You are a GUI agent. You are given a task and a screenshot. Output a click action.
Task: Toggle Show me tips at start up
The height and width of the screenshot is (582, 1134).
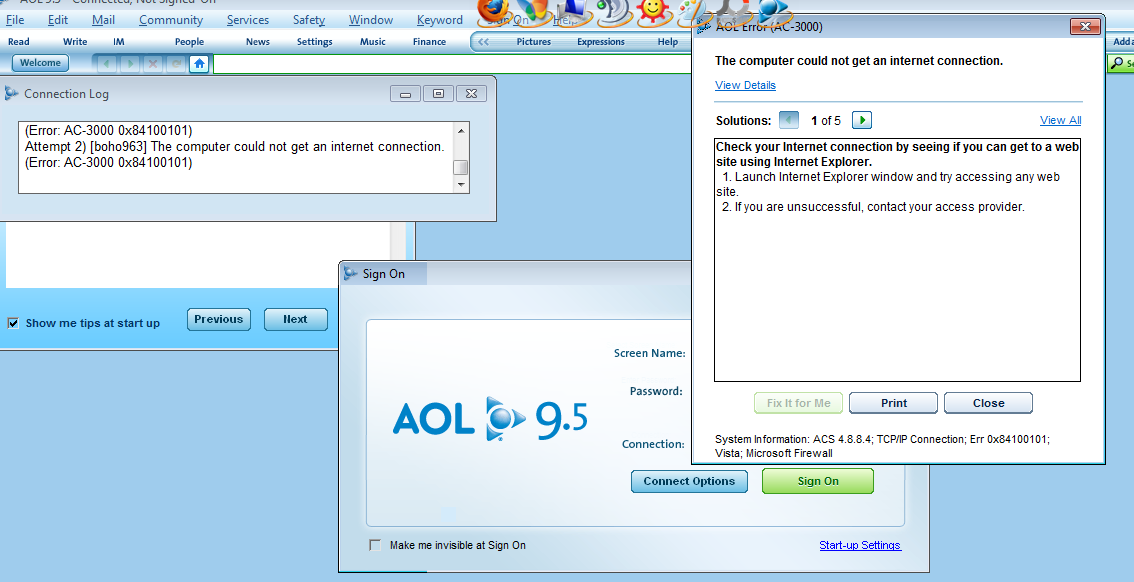pos(13,322)
